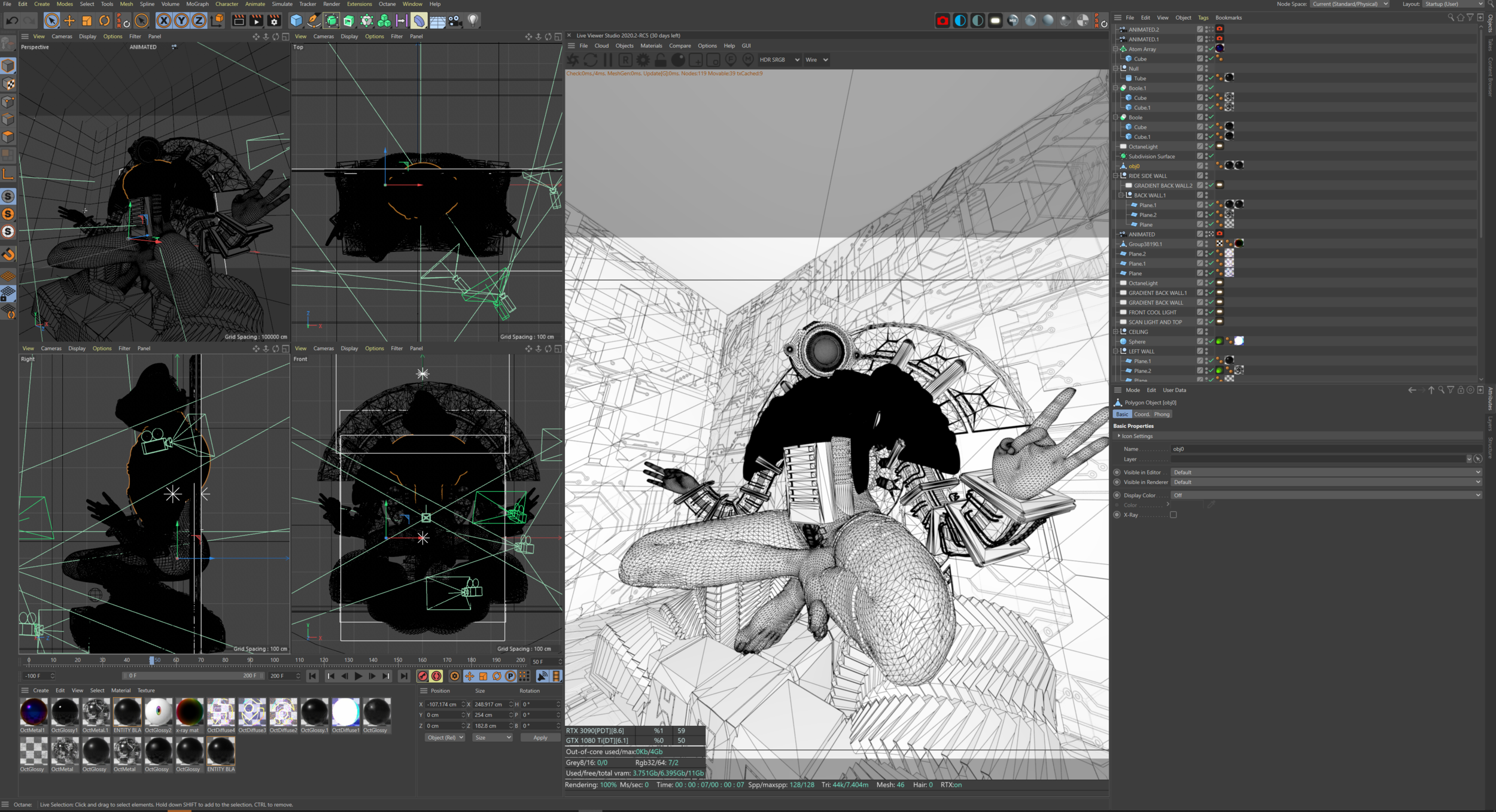Pause rendering in Live Viewer
Image resolution: width=1496 pixels, height=812 pixels.
tap(608, 60)
